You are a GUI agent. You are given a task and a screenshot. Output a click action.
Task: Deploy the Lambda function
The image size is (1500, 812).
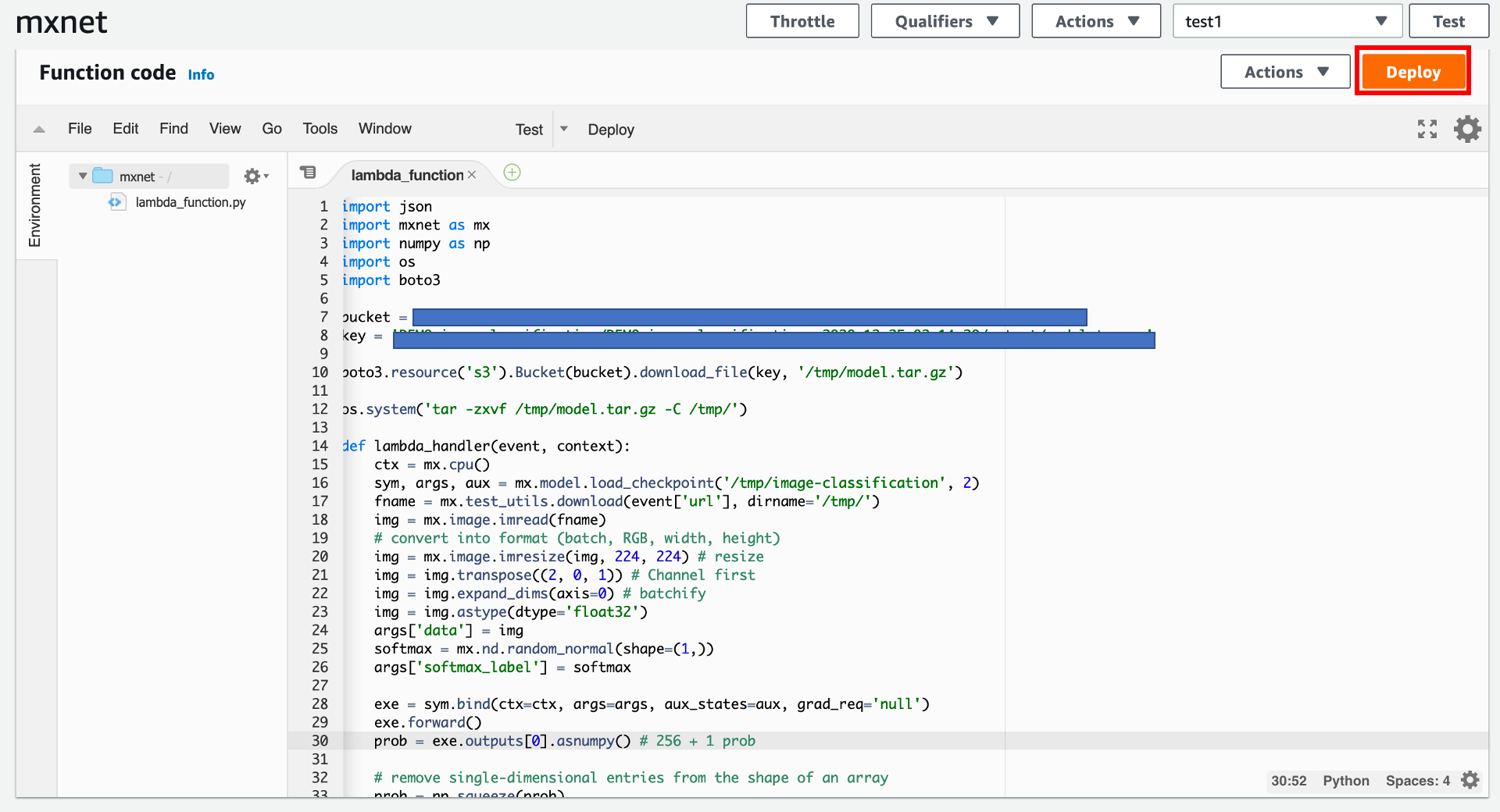point(1412,71)
